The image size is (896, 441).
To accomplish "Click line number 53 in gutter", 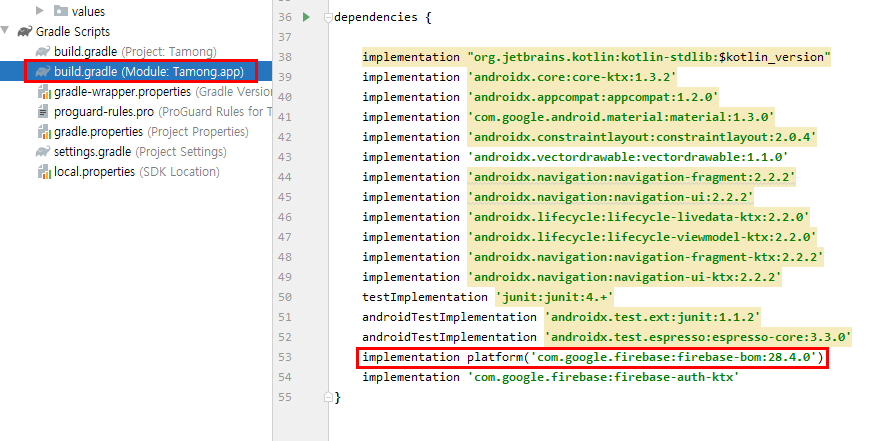I will (x=285, y=358).
